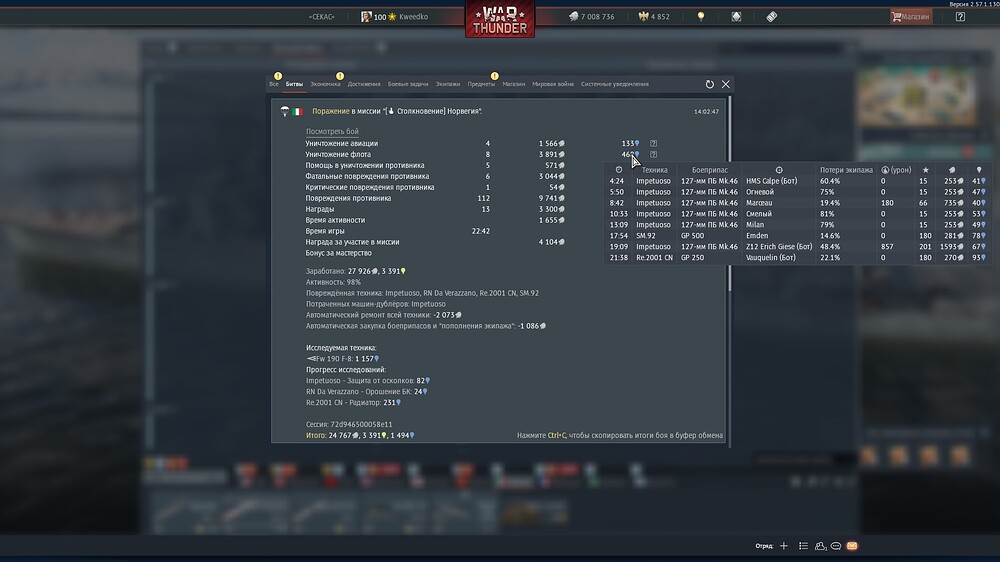This screenshot has width=1000, height=562.
Task: Click the Боеприпас column header
Action: coord(709,170)
